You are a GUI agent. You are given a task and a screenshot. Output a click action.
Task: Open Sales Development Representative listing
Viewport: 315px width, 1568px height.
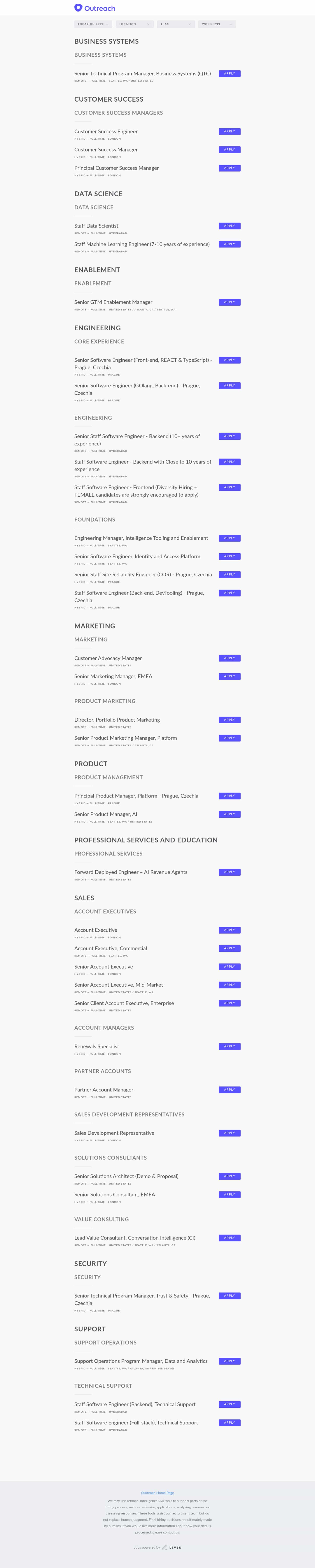pyautogui.click(x=114, y=1133)
